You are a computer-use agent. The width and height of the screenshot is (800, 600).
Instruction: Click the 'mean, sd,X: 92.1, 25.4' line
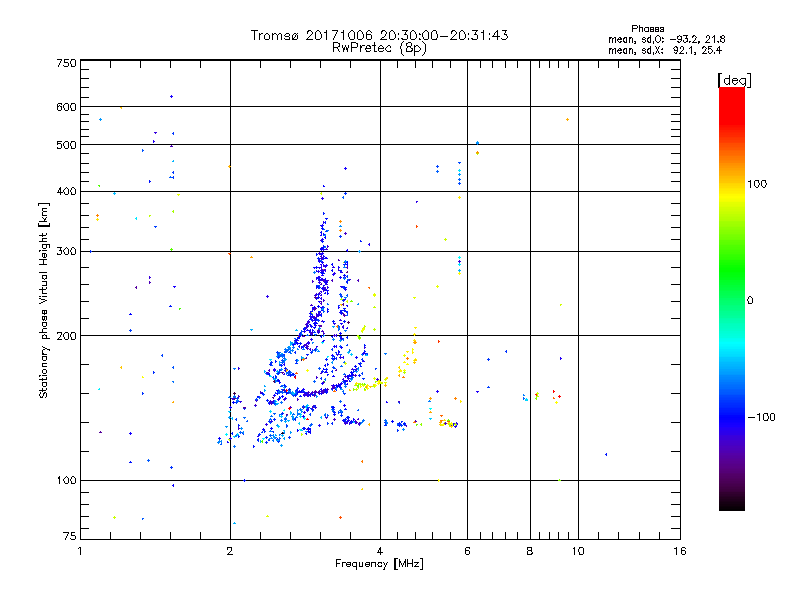pyautogui.click(x=665, y=50)
